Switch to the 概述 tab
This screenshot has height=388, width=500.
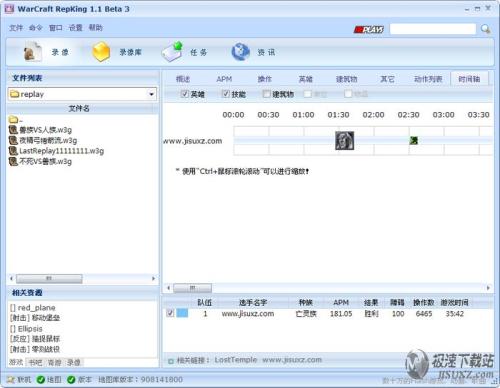coord(183,79)
